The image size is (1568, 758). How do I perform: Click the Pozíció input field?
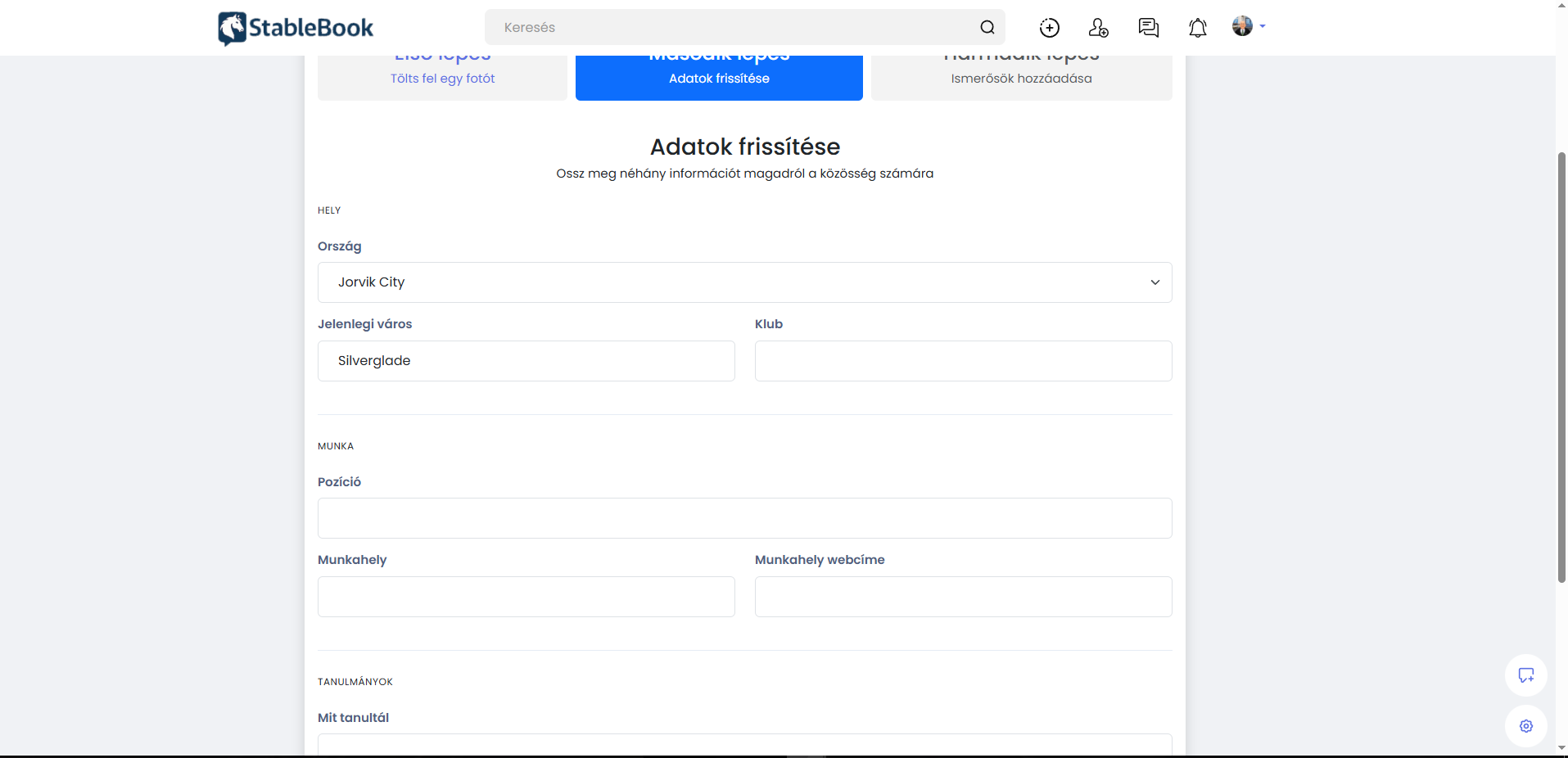(744, 518)
